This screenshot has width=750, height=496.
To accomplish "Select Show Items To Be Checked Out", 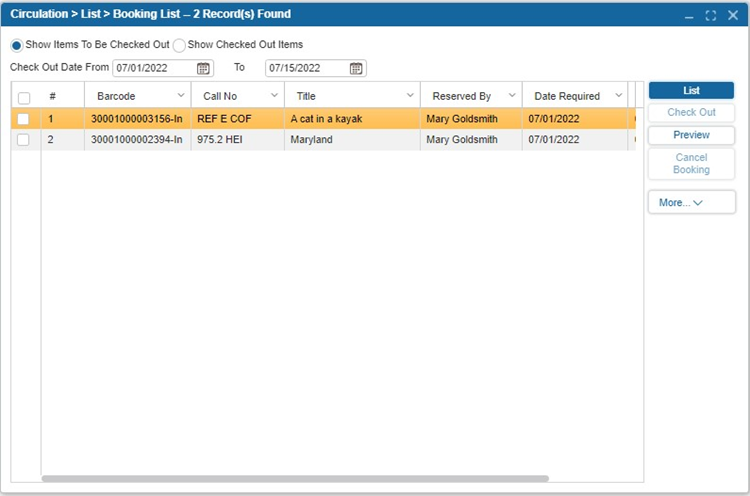I will (x=17, y=45).
